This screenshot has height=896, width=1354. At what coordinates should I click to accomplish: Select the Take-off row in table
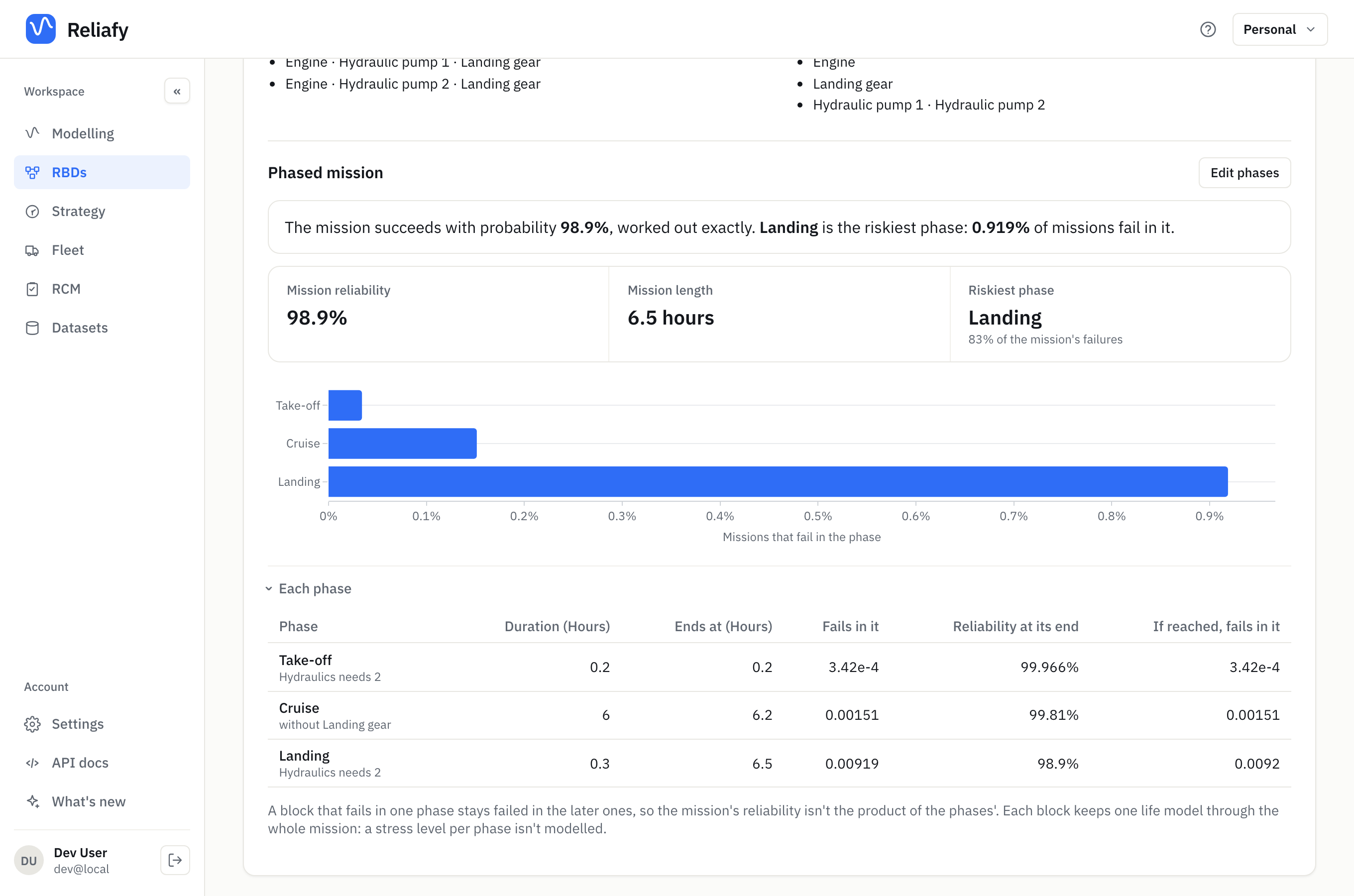[779, 668]
